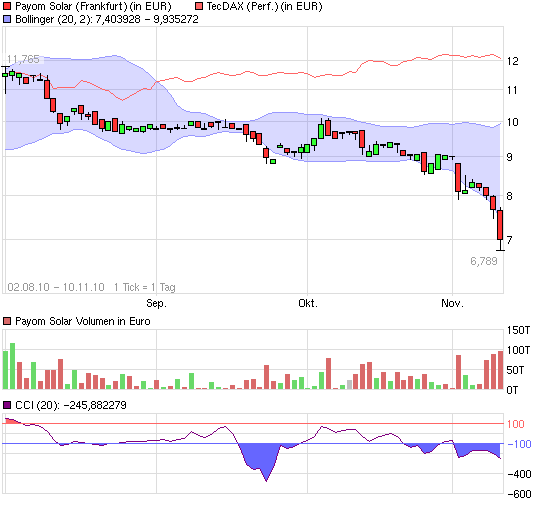Screen dimensions: 545x515
Task: Click price axis value 9
Action: (x=510, y=157)
